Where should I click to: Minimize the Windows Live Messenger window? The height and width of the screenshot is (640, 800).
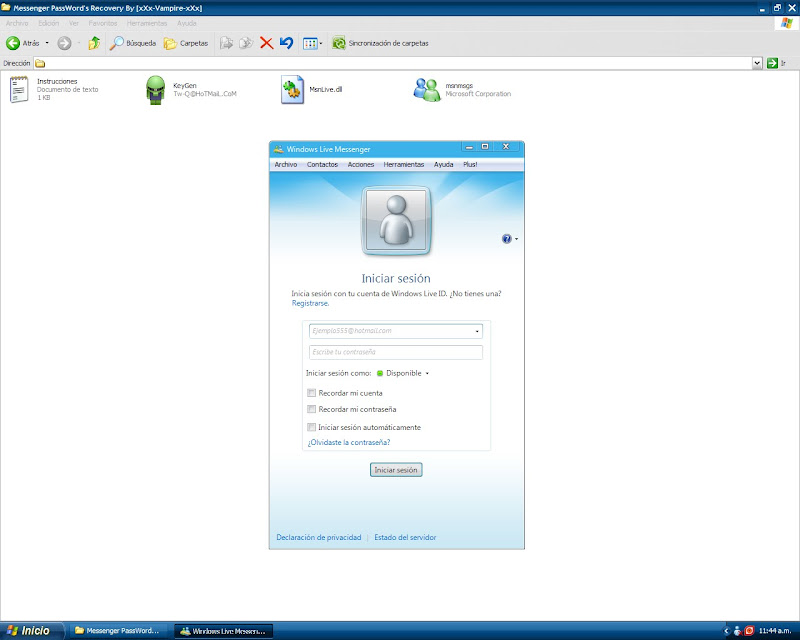point(469,147)
